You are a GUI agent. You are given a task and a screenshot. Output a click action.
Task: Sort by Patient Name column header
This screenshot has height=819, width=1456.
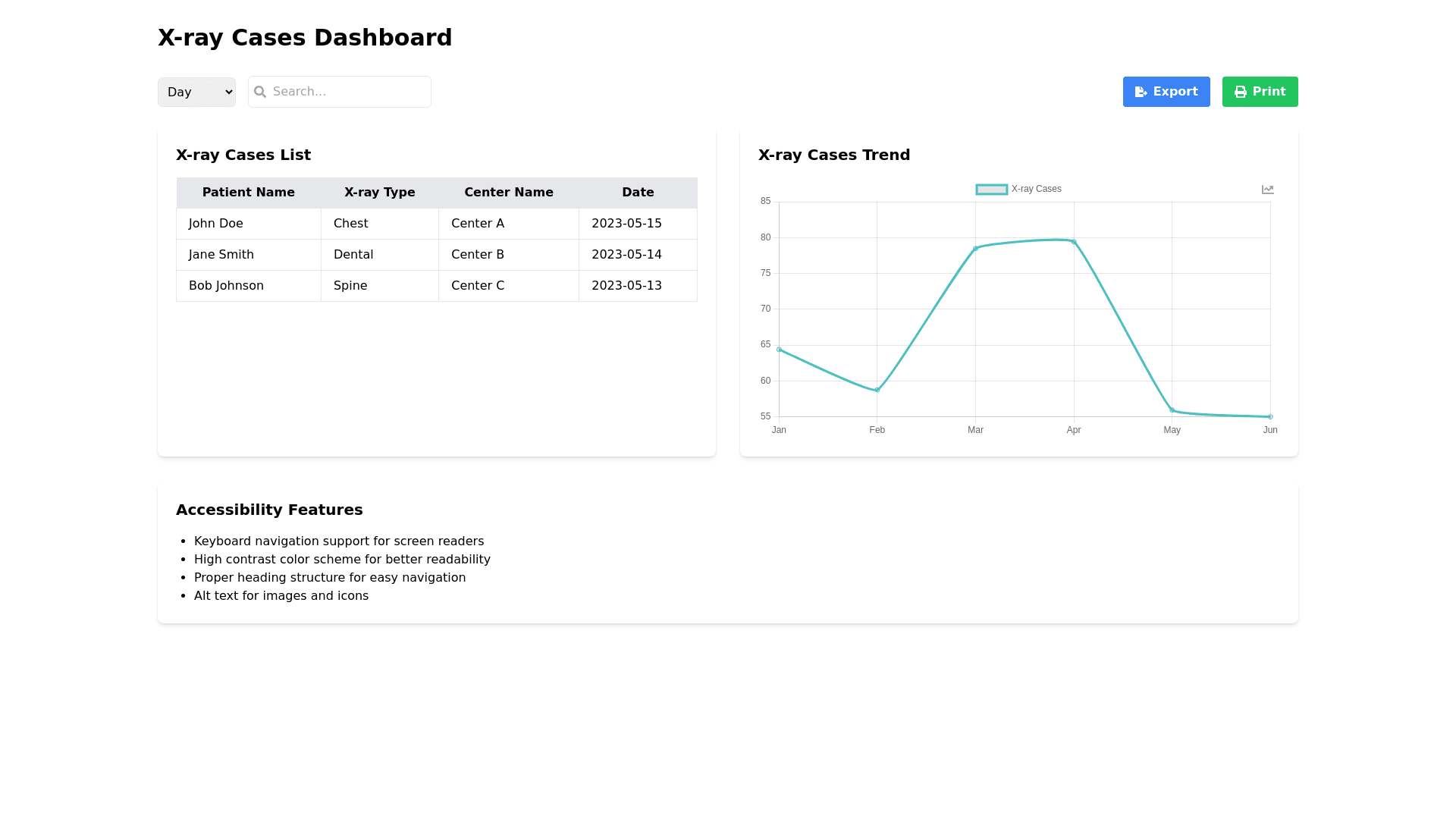coord(248,193)
